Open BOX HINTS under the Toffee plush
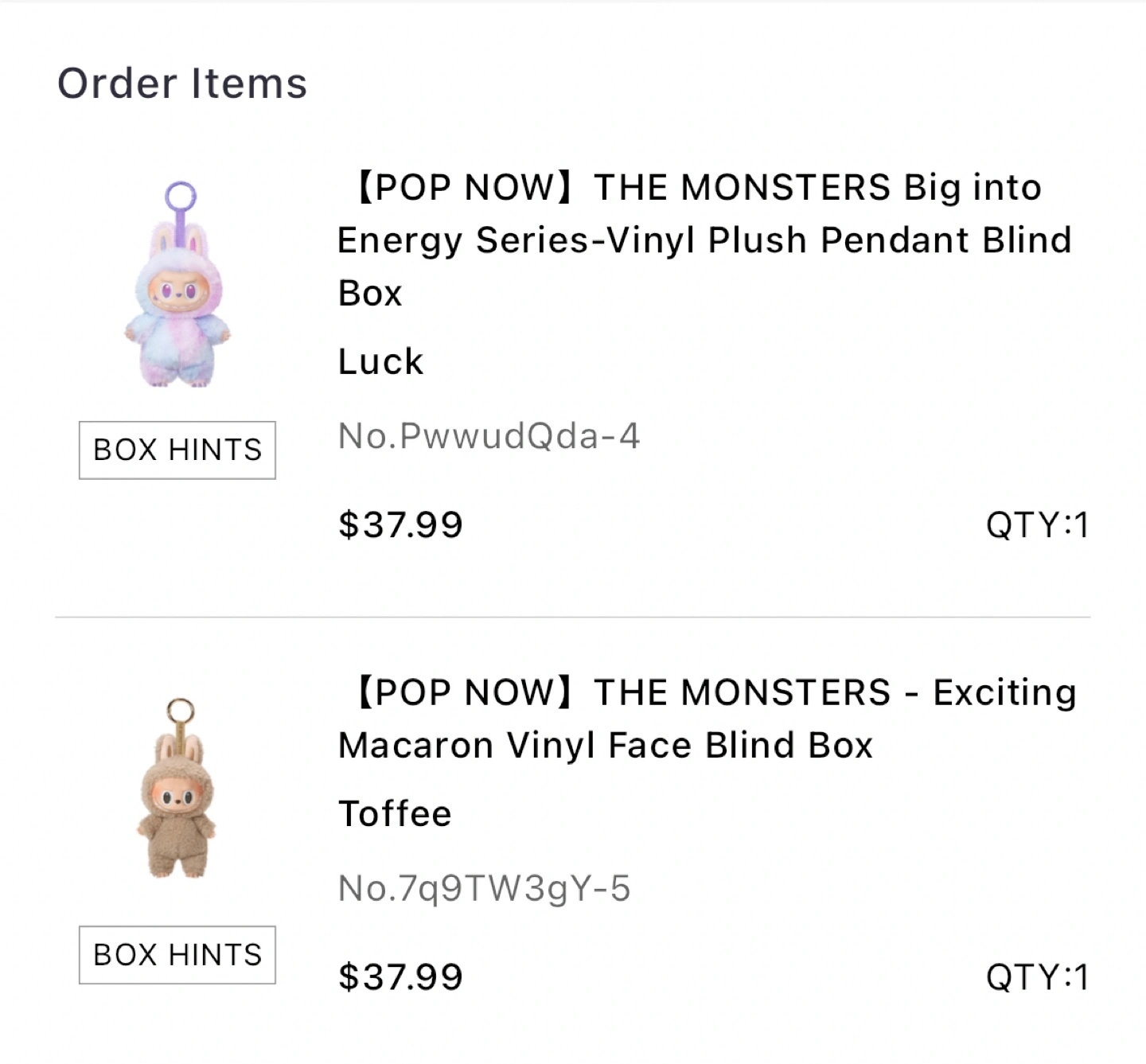Screen dimensions: 1146x1064 [x=177, y=955]
